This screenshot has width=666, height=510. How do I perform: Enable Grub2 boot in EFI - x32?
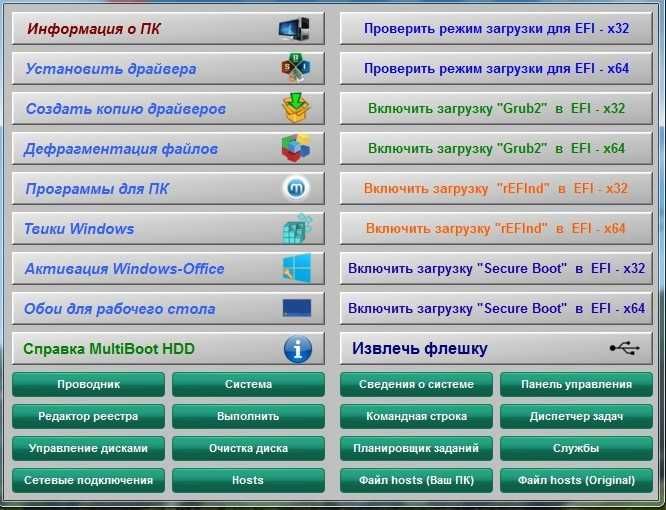[x=496, y=108]
